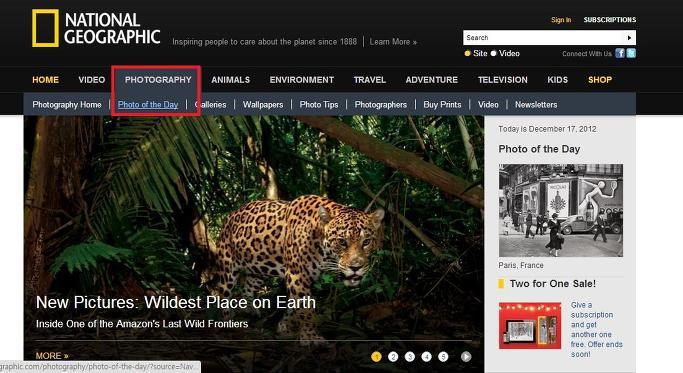Screen dimensions: 683x373
Task: Open Photo of the Day submenu link
Action: (x=148, y=105)
